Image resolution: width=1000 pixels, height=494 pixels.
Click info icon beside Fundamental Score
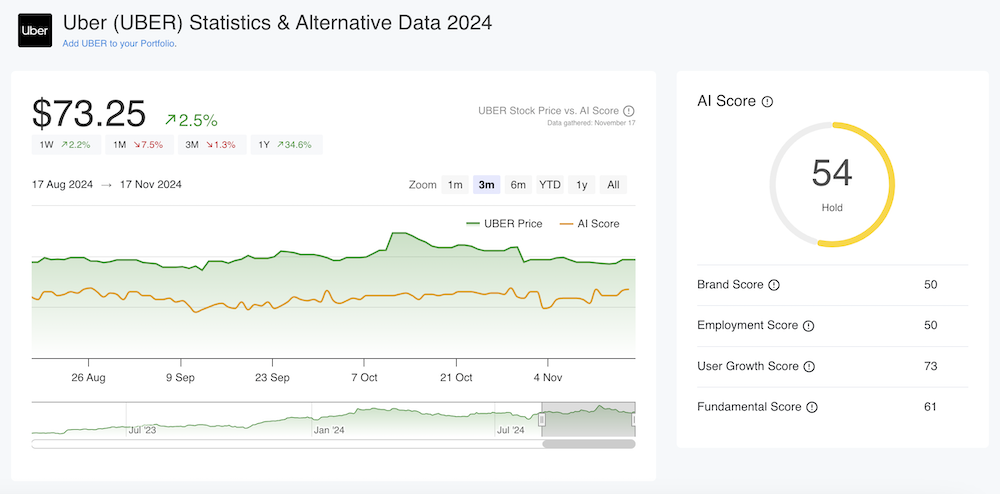point(812,407)
